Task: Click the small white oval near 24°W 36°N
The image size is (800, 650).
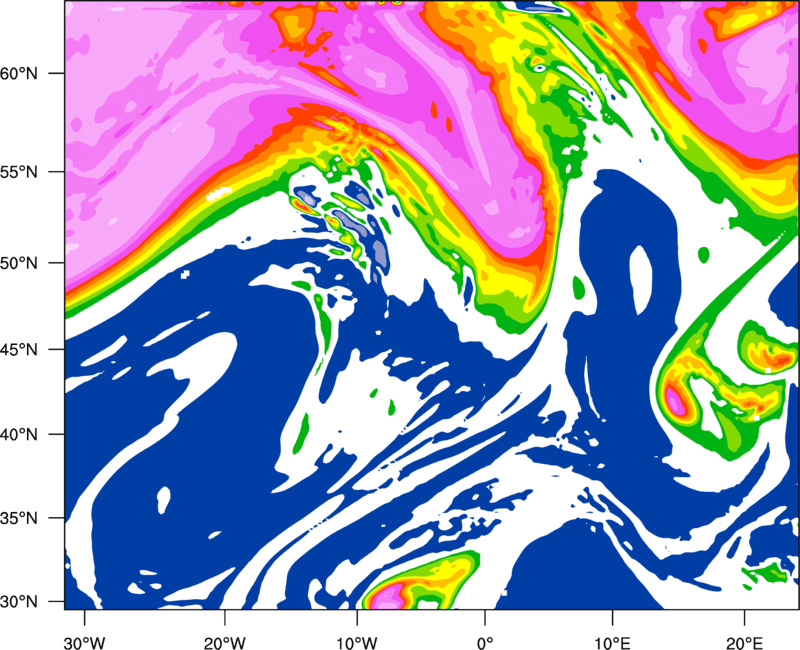Action: (x=163, y=498)
